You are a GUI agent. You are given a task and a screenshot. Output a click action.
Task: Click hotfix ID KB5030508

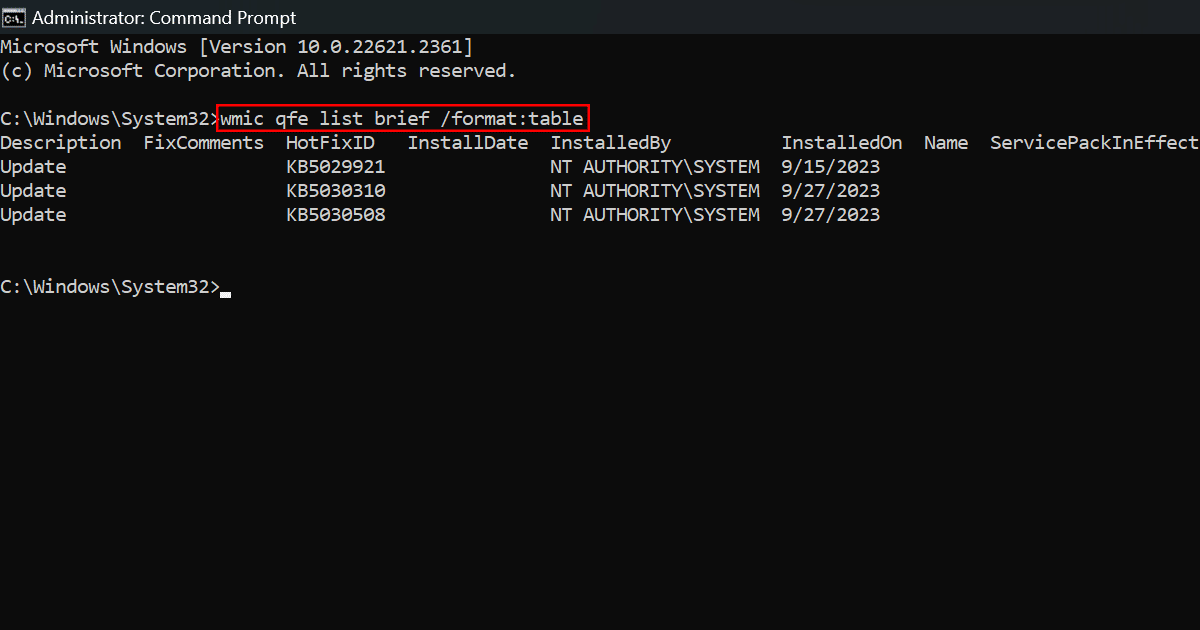click(x=336, y=215)
